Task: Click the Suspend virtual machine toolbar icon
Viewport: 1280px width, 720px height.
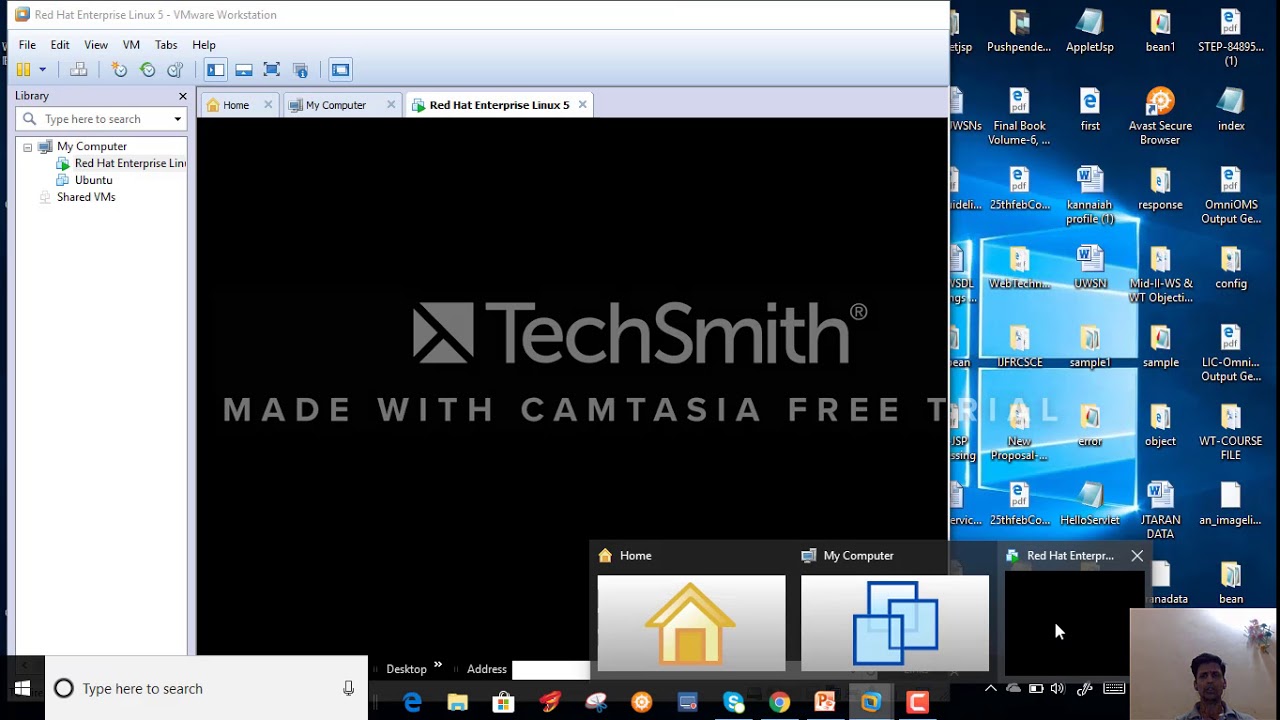Action: (x=23, y=70)
